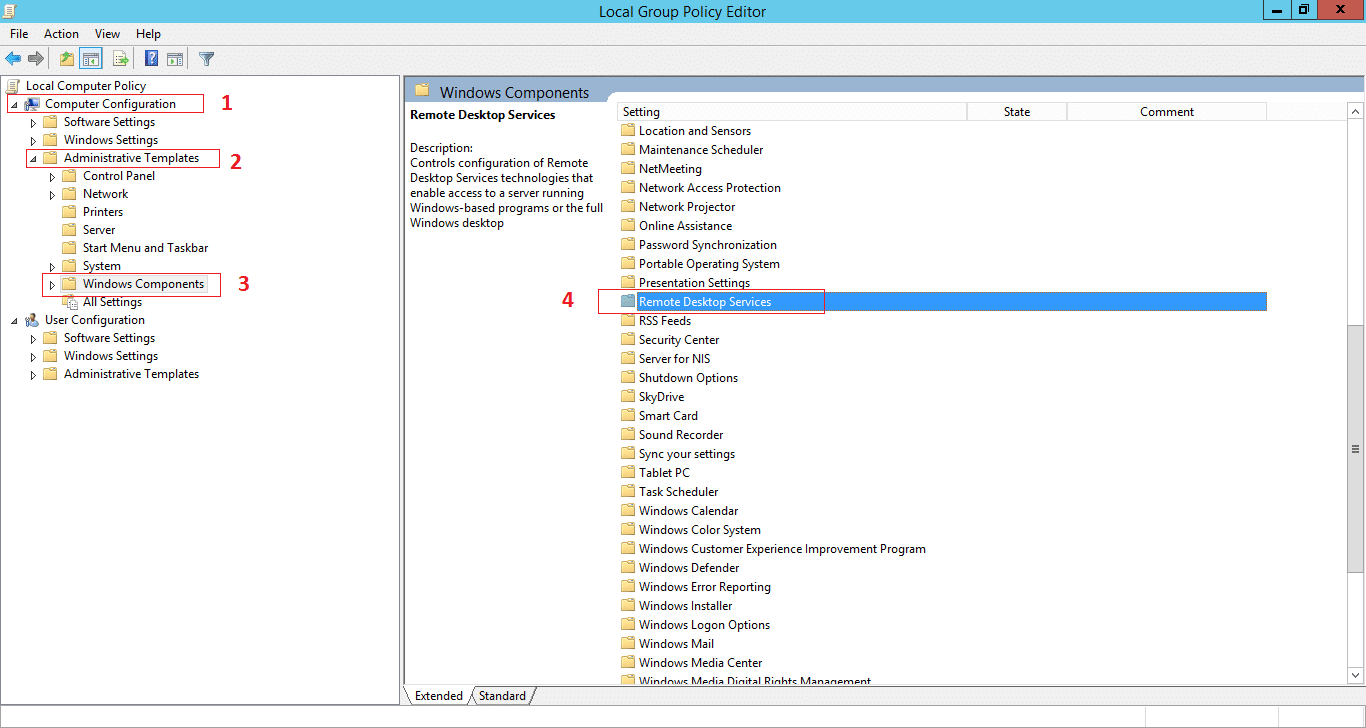
Task: Select "Shutdown Options" in the list
Action: pos(689,378)
